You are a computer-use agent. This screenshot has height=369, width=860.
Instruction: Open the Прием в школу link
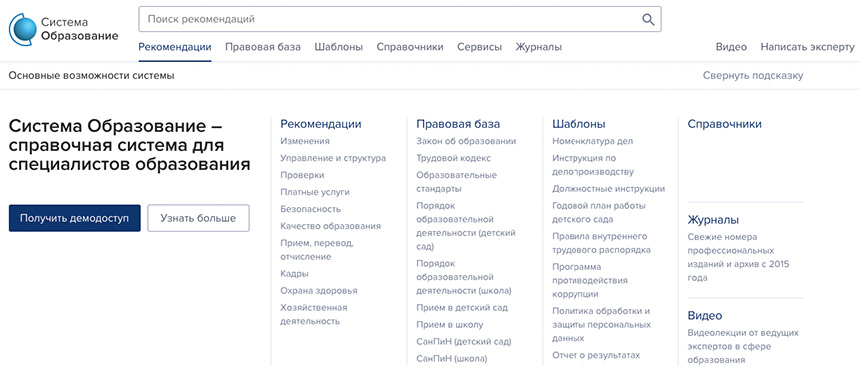(450, 325)
